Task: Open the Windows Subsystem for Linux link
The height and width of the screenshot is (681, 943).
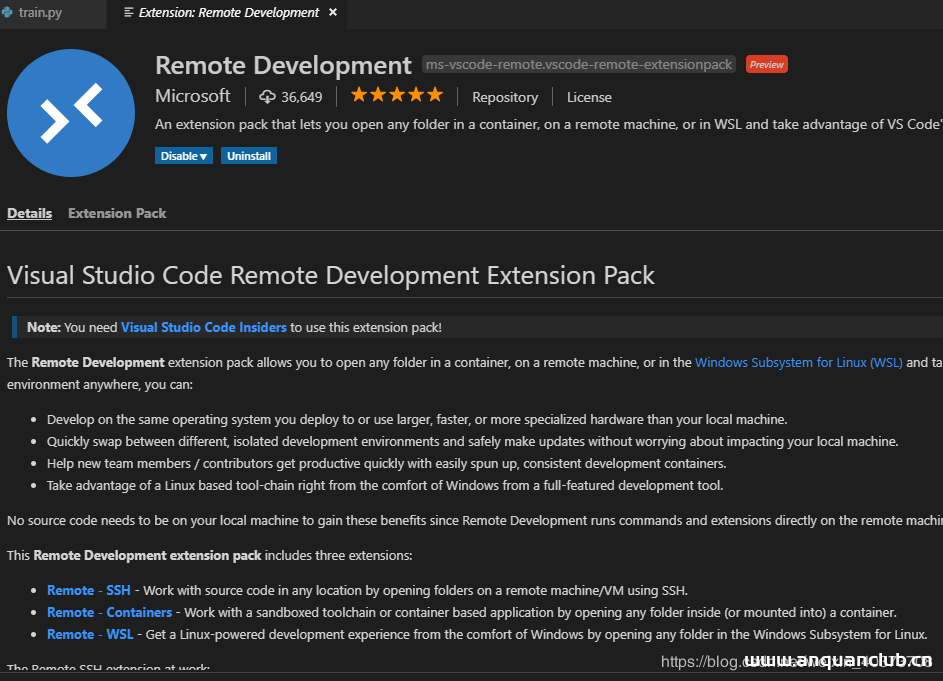Action: (x=798, y=362)
